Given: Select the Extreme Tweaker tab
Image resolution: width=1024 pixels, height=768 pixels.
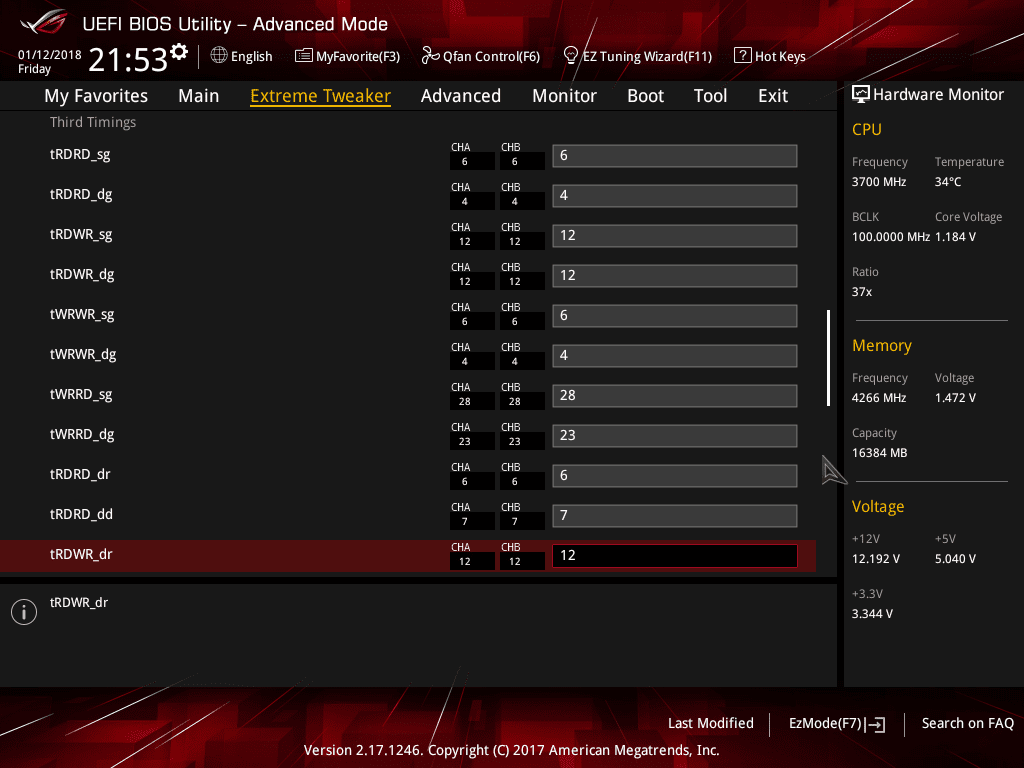Looking at the screenshot, I should pos(321,96).
